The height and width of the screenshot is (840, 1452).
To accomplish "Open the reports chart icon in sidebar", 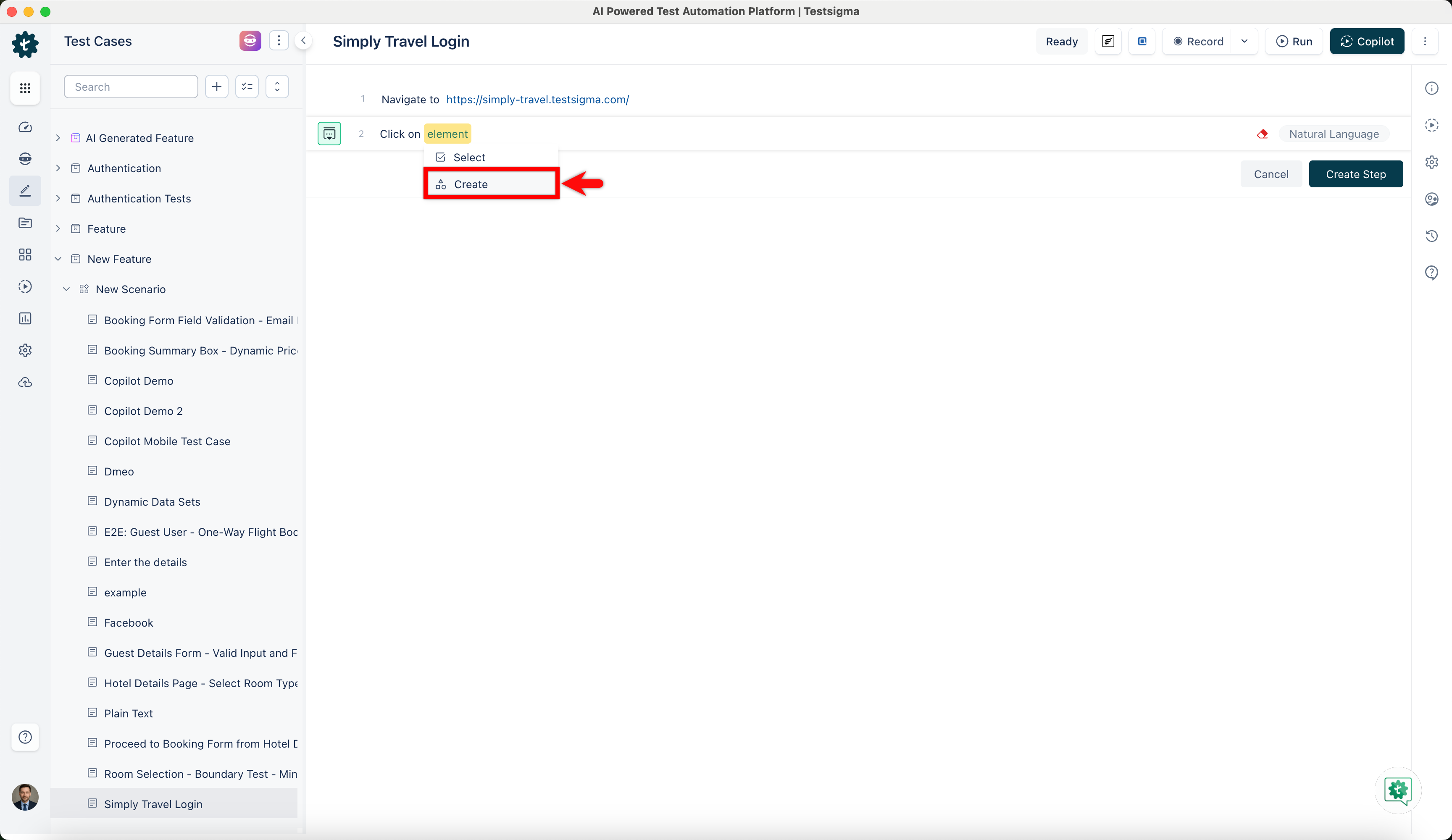I will (25, 319).
